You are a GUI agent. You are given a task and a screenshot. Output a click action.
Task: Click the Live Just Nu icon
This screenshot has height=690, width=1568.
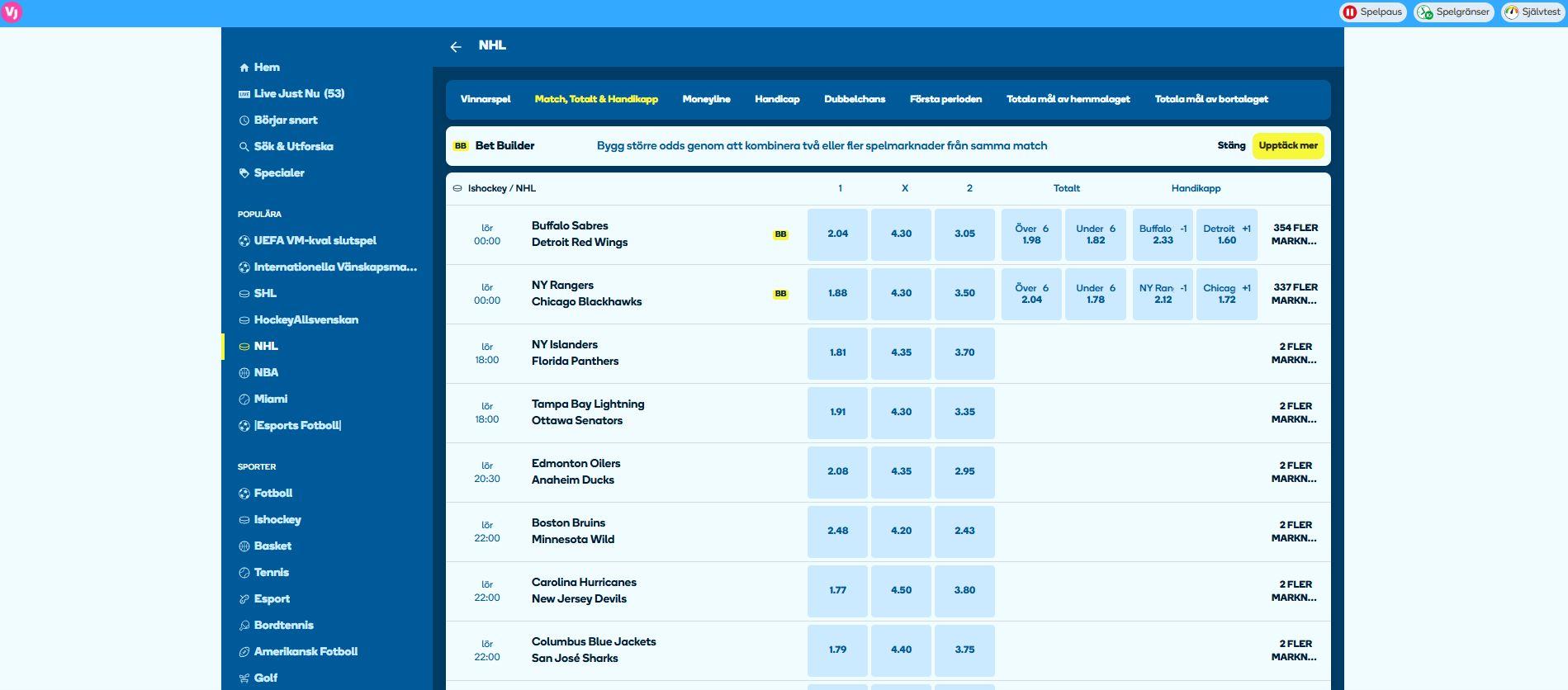click(244, 94)
